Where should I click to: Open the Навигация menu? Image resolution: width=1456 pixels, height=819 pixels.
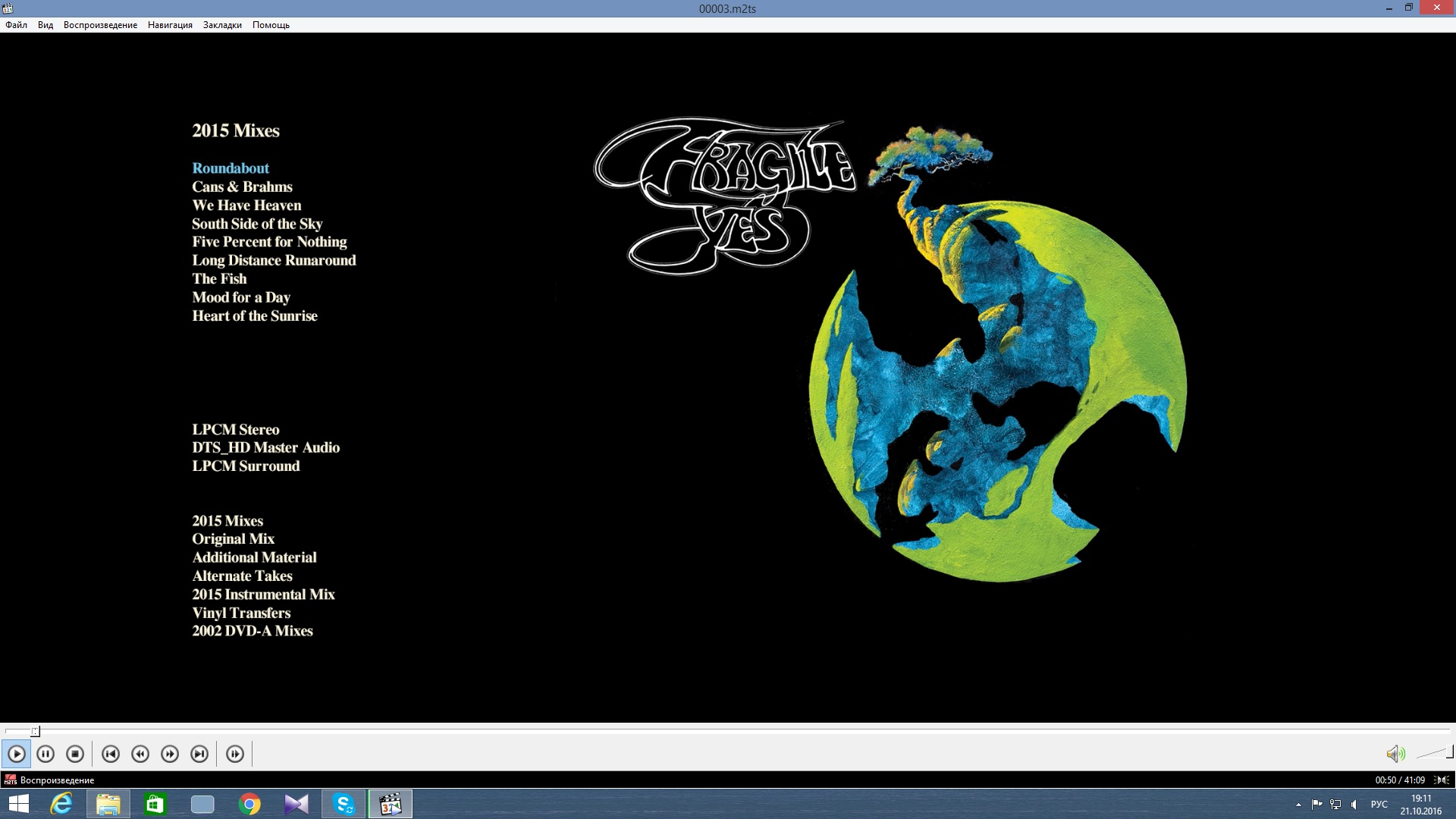click(170, 25)
